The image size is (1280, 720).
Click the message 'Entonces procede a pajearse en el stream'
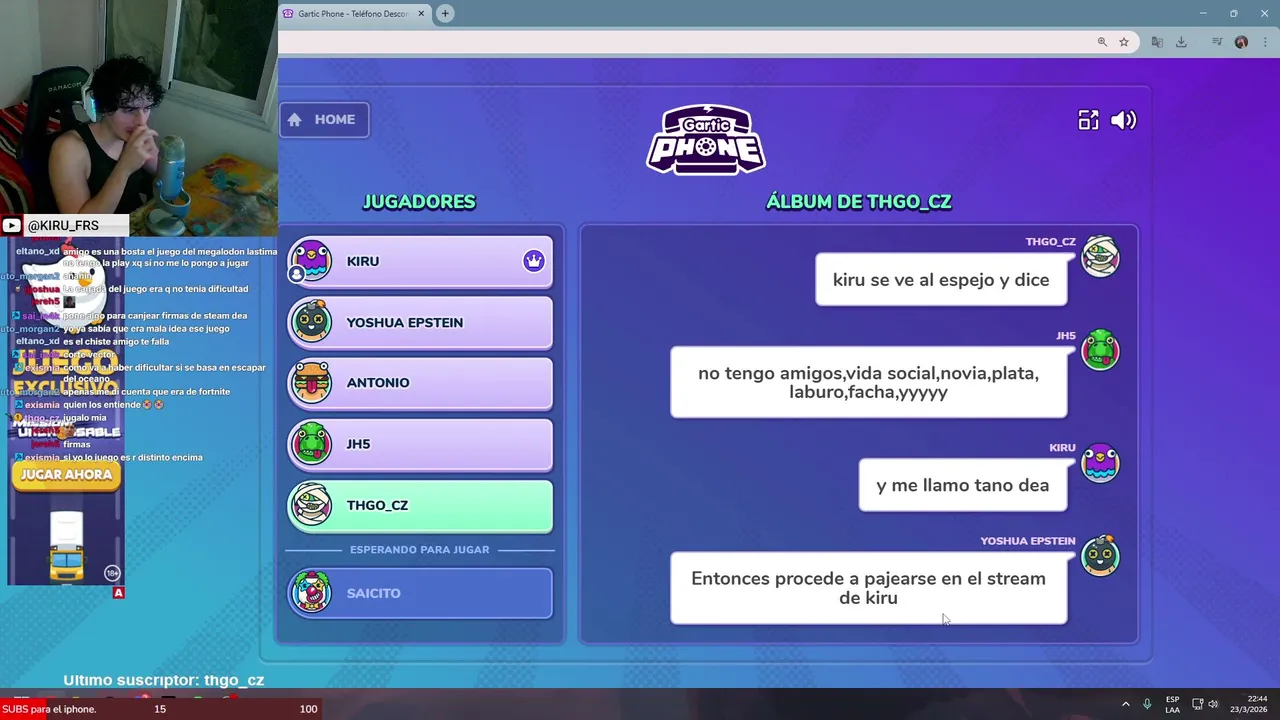(x=868, y=588)
